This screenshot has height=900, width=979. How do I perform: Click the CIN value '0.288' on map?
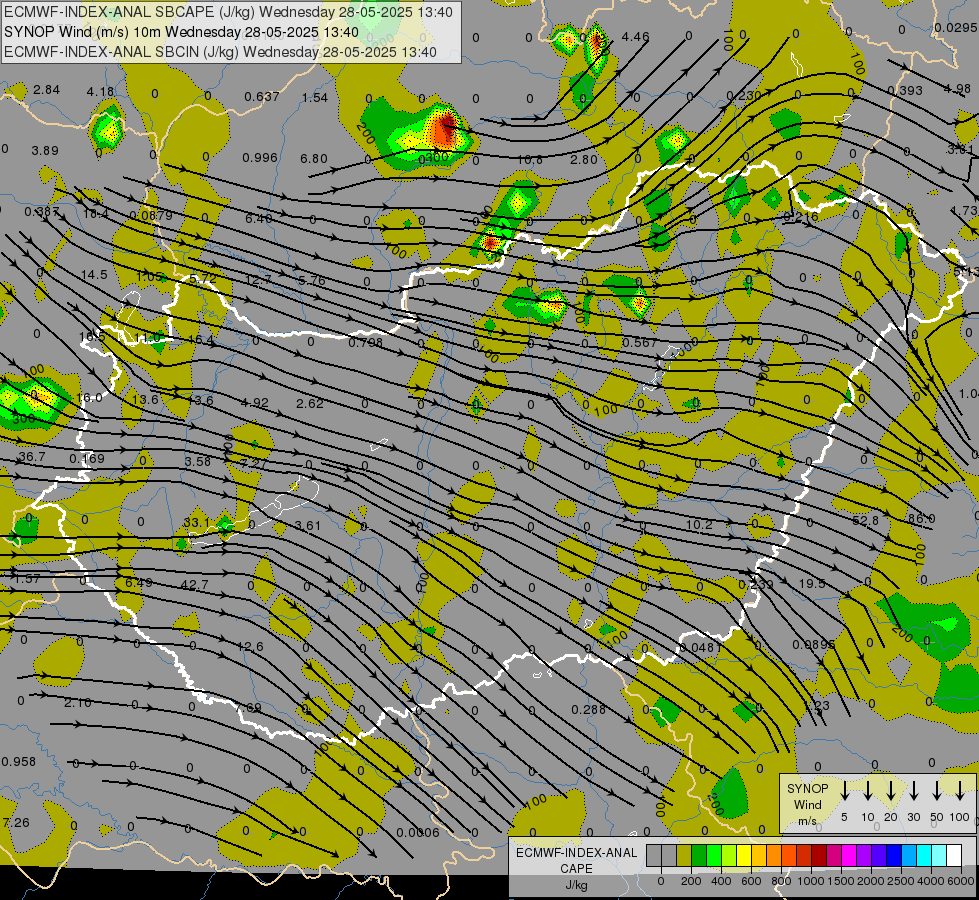[x=589, y=710]
